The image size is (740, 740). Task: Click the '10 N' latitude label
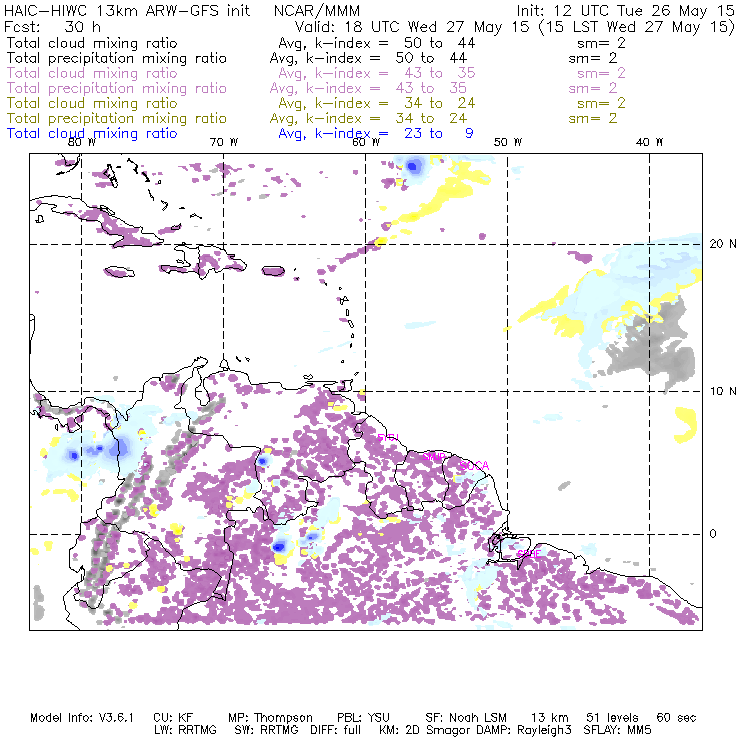tap(723, 391)
